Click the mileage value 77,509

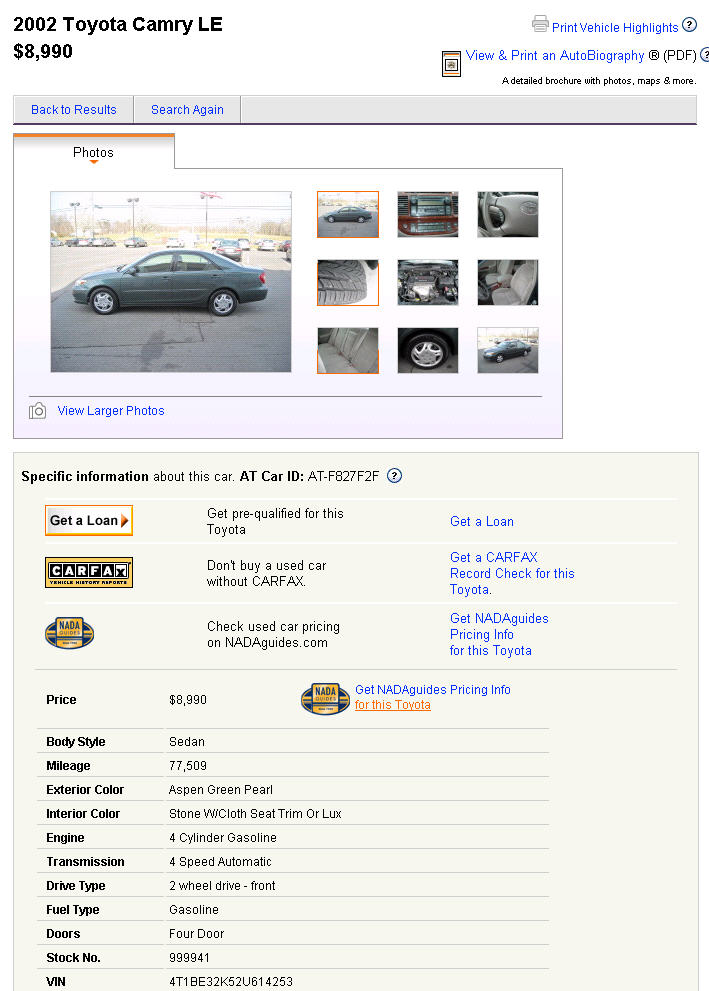click(x=188, y=765)
